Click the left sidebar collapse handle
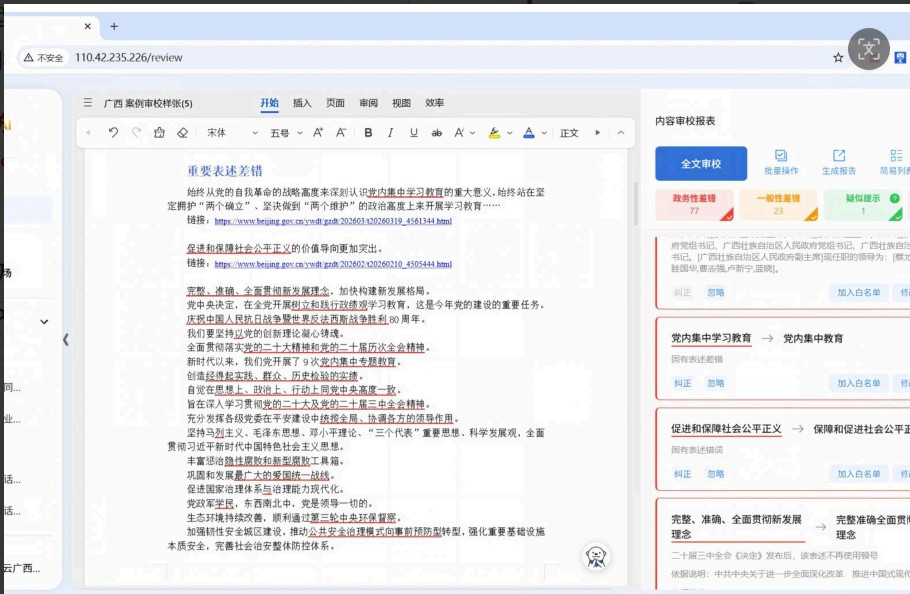This screenshot has width=910, height=594. point(66,339)
